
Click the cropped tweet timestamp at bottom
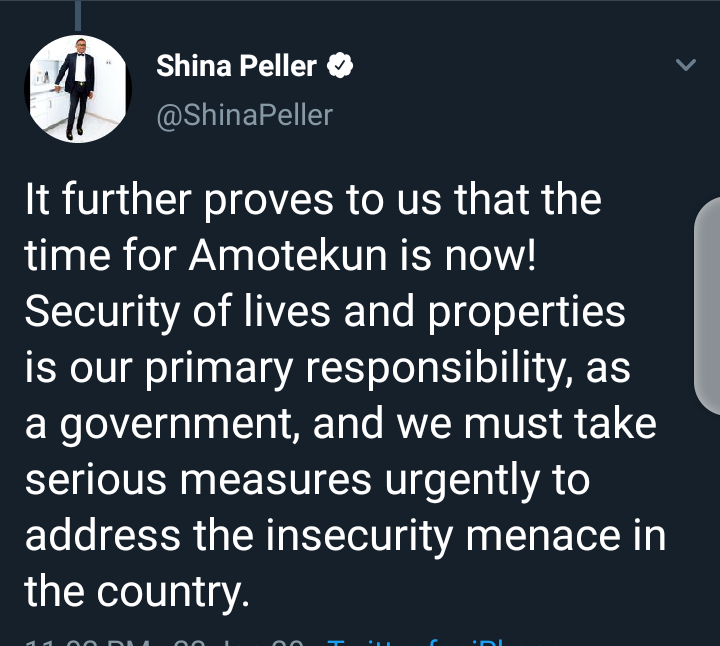click(x=87, y=642)
